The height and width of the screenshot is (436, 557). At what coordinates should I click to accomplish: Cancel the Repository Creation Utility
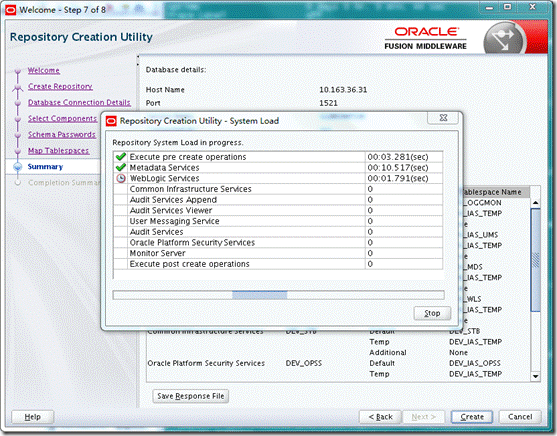520,417
